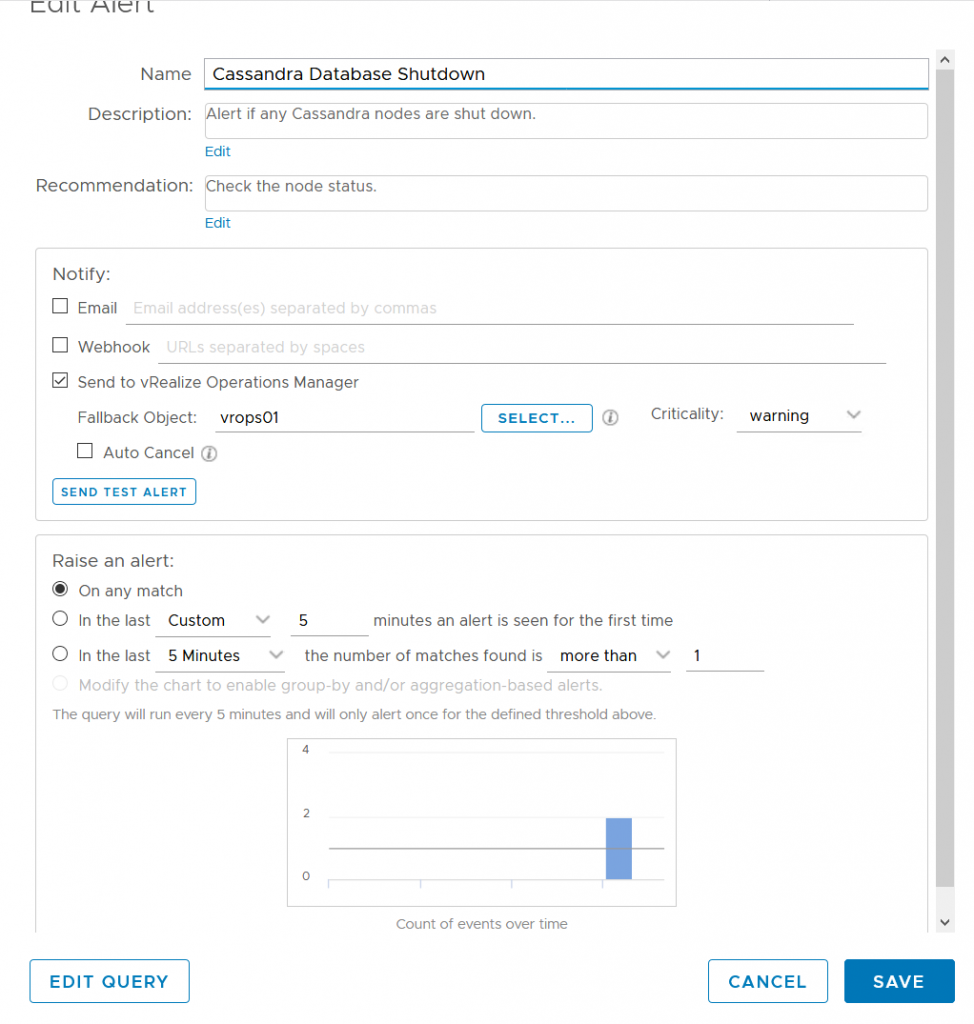Open the Criticality dropdown showing warning
The image size is (974, 1024).
tap(799, 416)
